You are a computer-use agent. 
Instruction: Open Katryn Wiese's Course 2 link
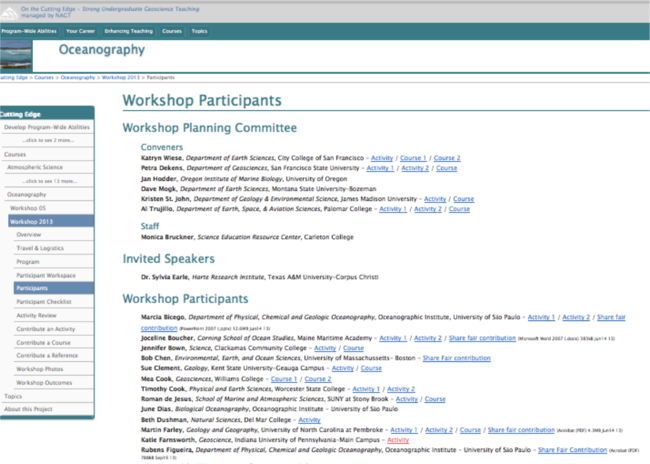(x=446, y=158)
